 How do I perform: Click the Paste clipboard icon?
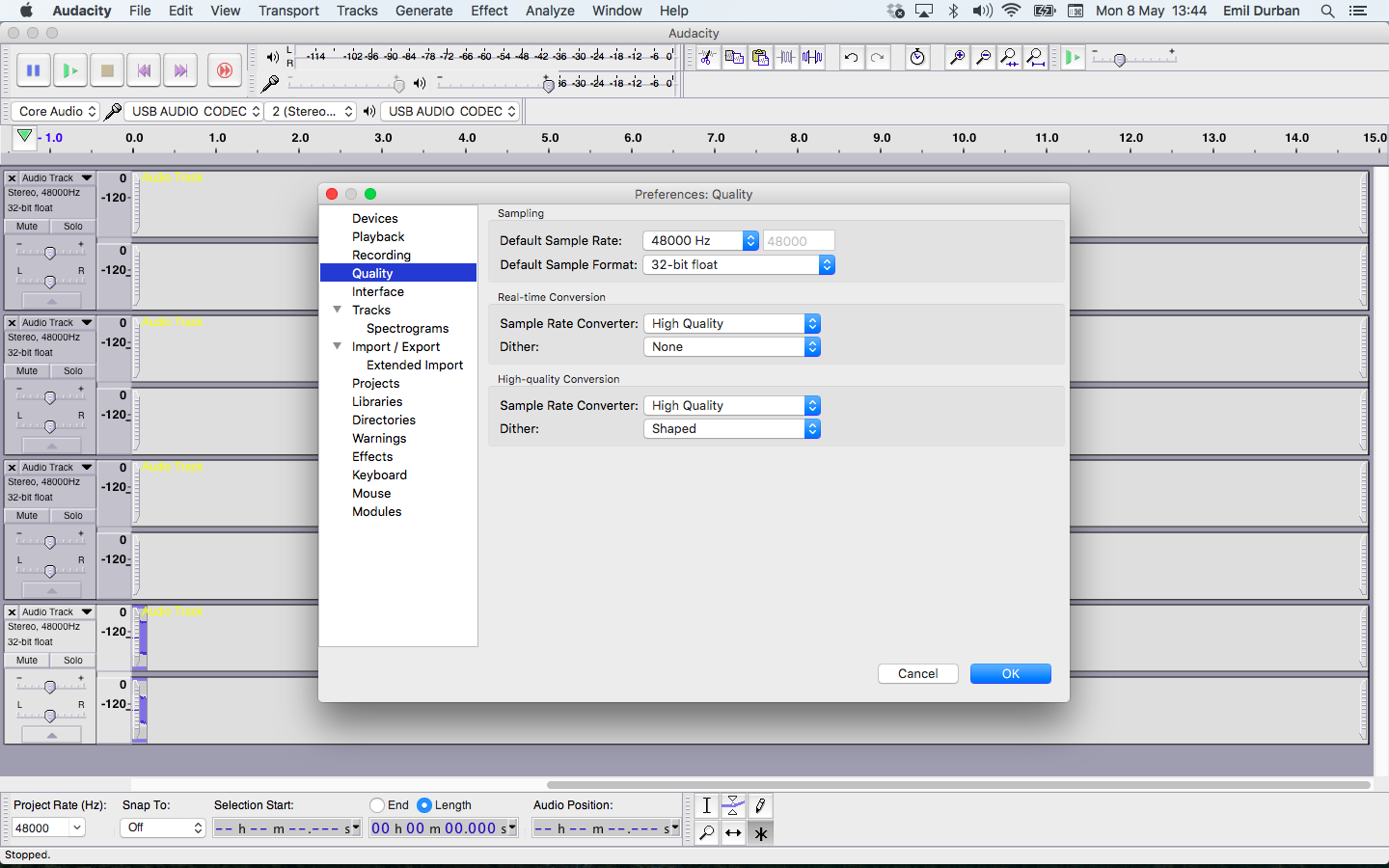click(760, 57)
